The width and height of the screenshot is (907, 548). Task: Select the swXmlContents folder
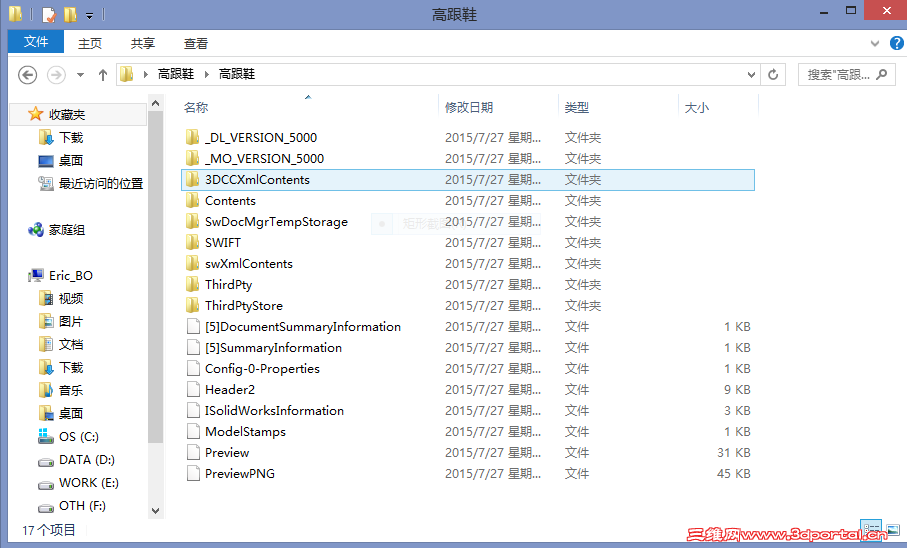point(467,264)
